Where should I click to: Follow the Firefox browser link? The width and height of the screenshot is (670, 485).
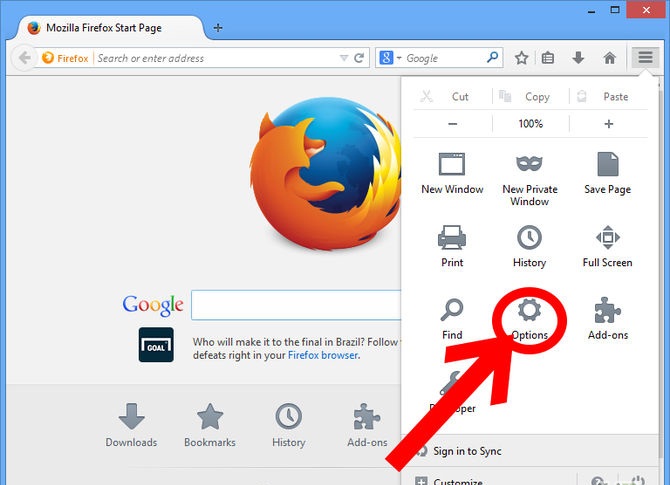[x=323, y=355]
